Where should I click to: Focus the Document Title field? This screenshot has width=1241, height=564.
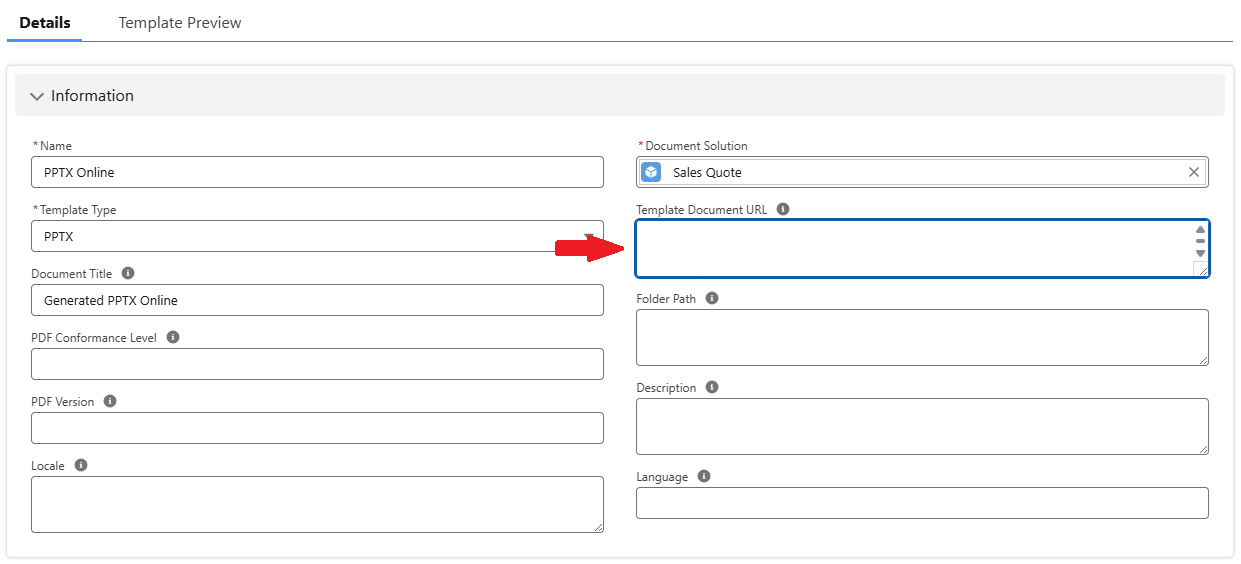(x=317, y=300)
